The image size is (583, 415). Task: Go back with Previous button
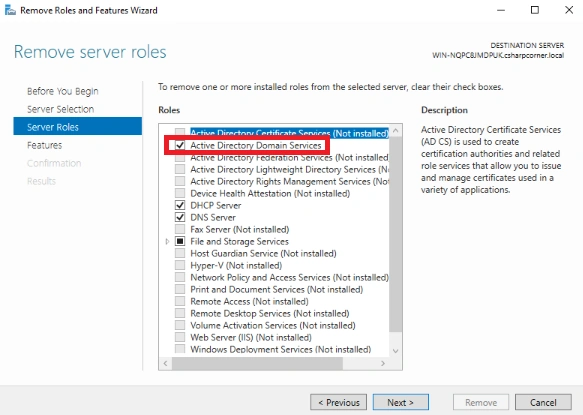[x=338, y=402]
